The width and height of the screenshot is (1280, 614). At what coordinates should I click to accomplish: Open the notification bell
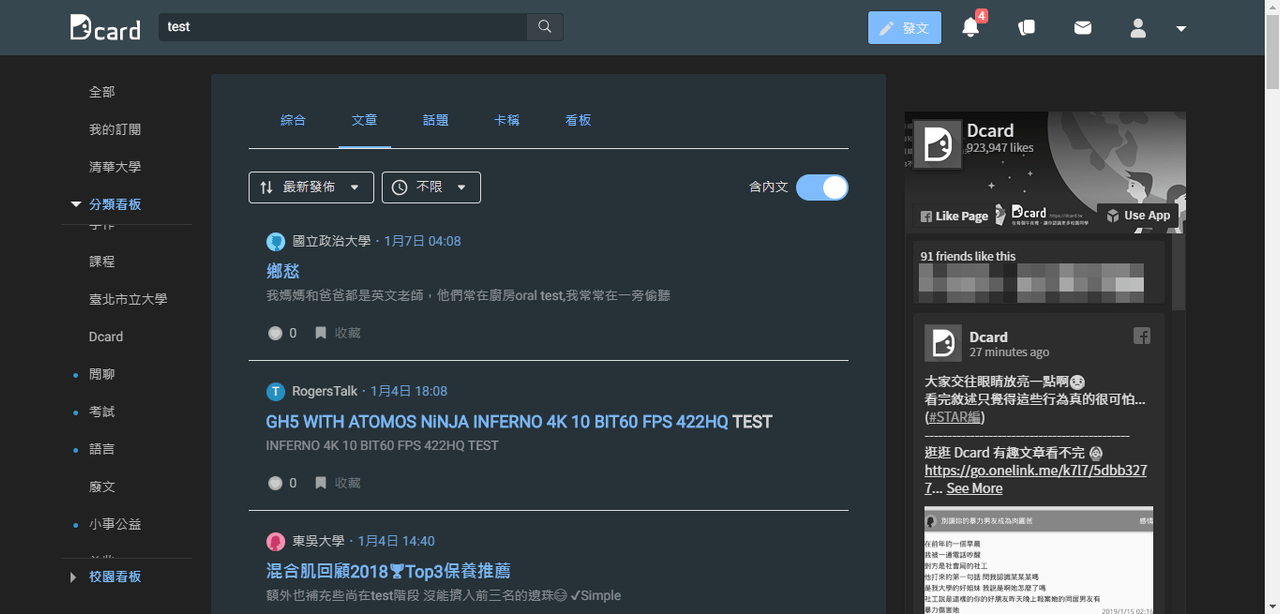(x=970, y=27)
